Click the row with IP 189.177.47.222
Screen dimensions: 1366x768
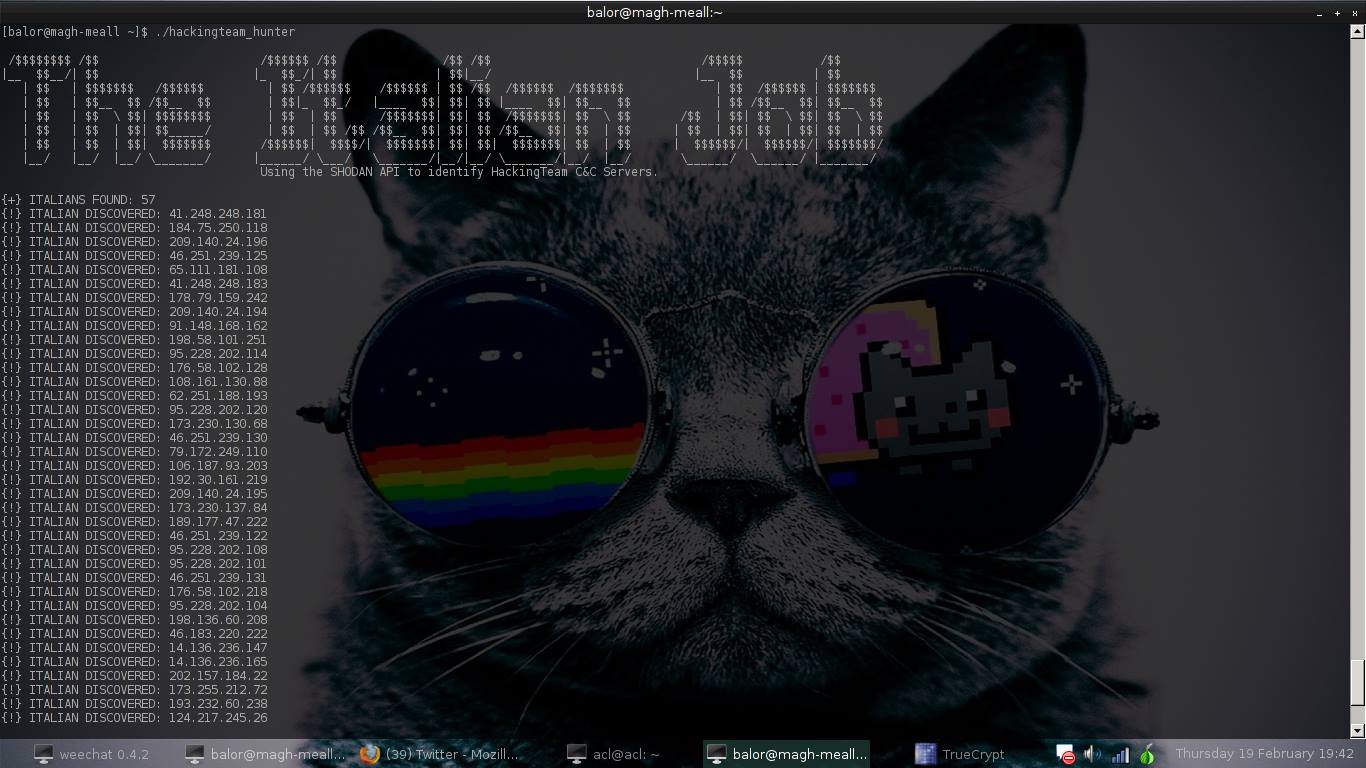point(134,522)
